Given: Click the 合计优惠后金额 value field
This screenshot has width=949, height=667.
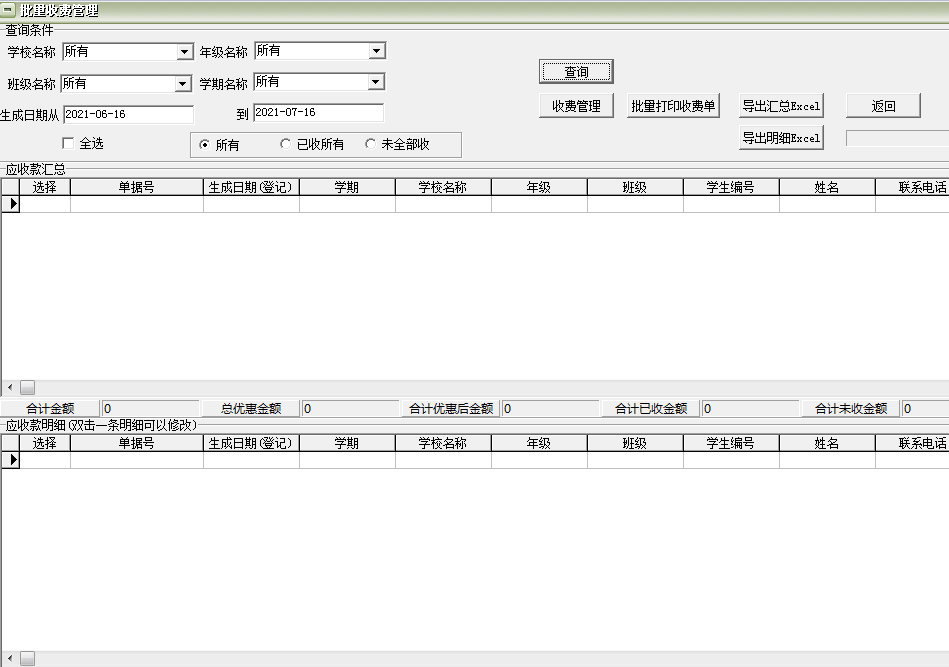Looking at the screenshot, I should click(x=551, y=409).
